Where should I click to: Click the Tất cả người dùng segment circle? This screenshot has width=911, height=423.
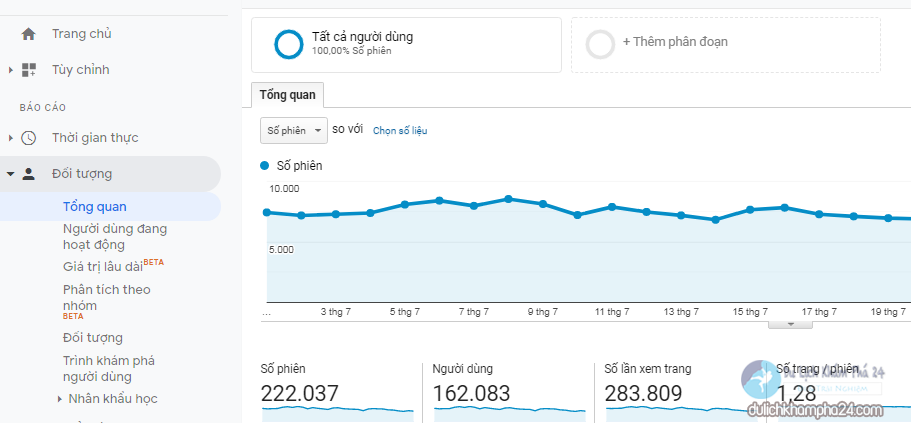pos(289,43)
